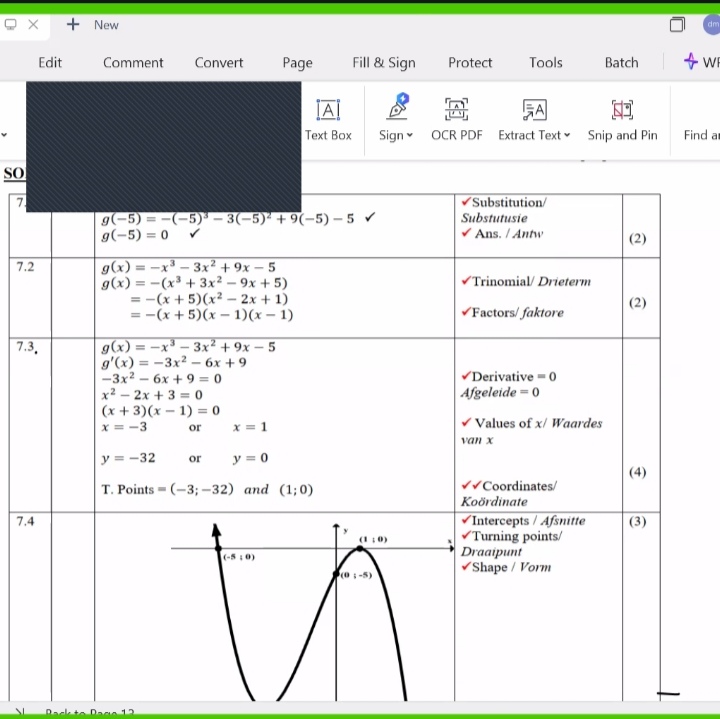Click the Sign pen icon
Screen dimensions: 720x719
click(x=397, y=108)
